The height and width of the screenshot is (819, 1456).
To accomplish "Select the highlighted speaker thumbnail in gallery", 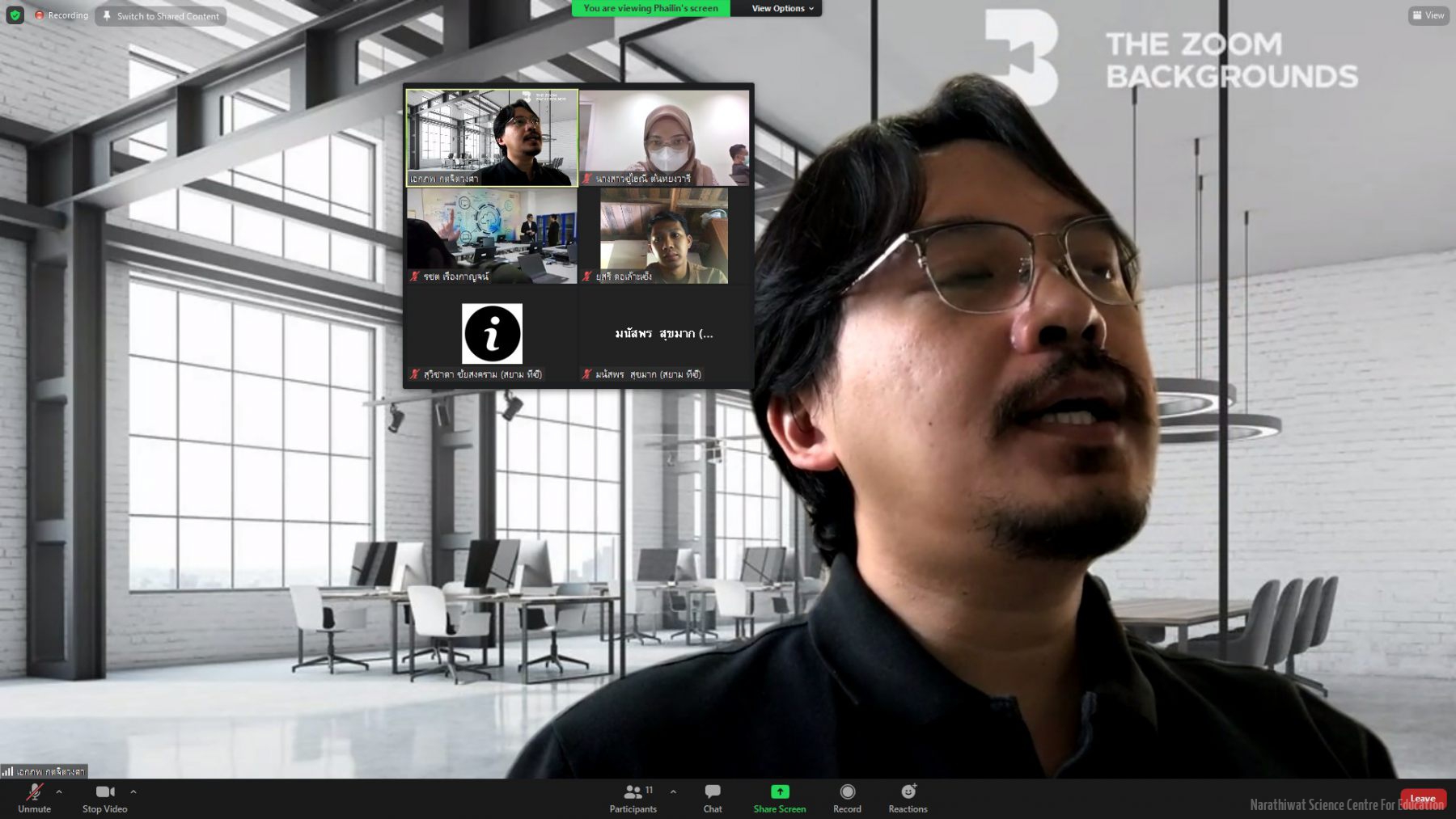I will (x=492, y=138).
